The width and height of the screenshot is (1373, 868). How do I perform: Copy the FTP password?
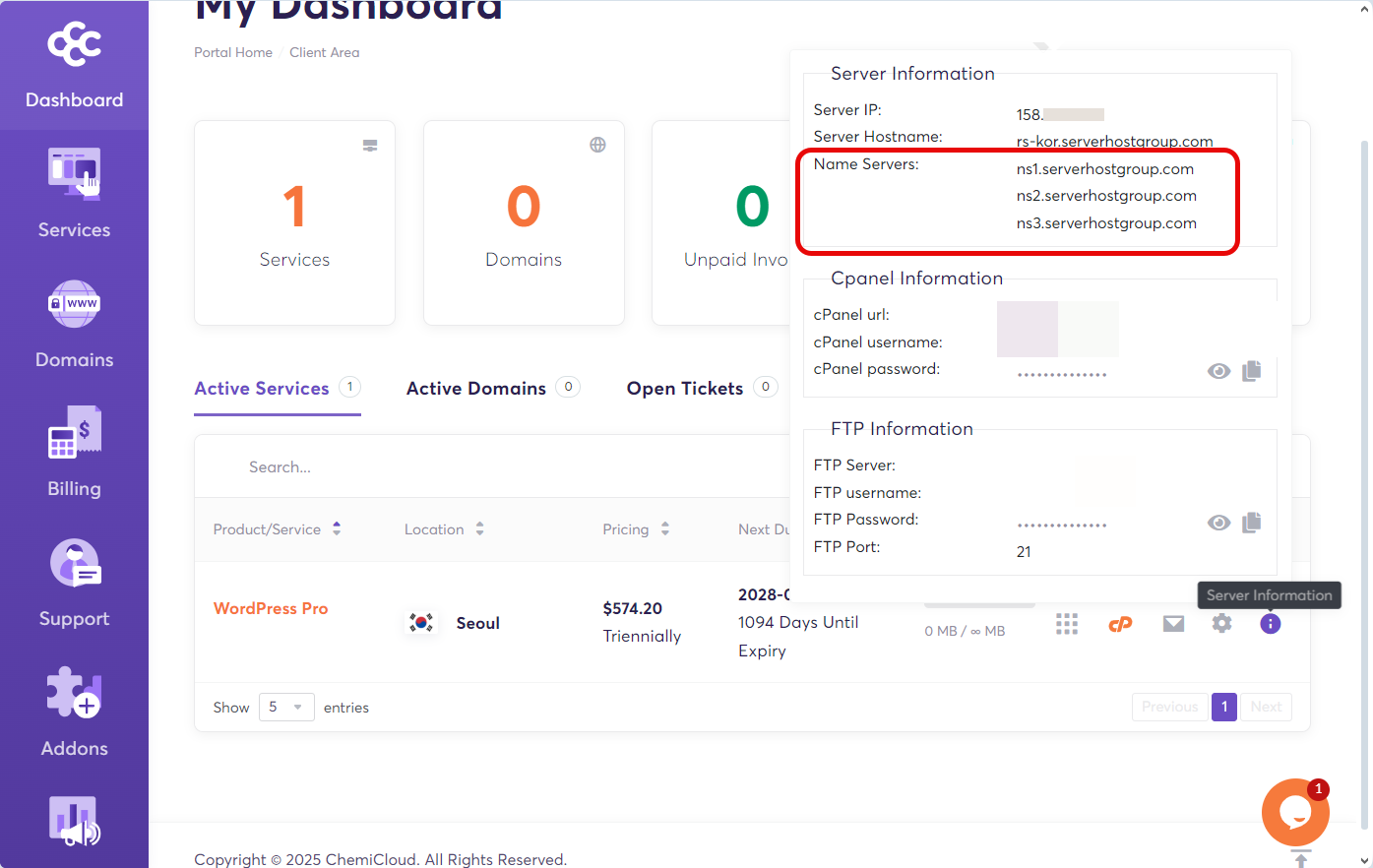tap(1251, 523)
